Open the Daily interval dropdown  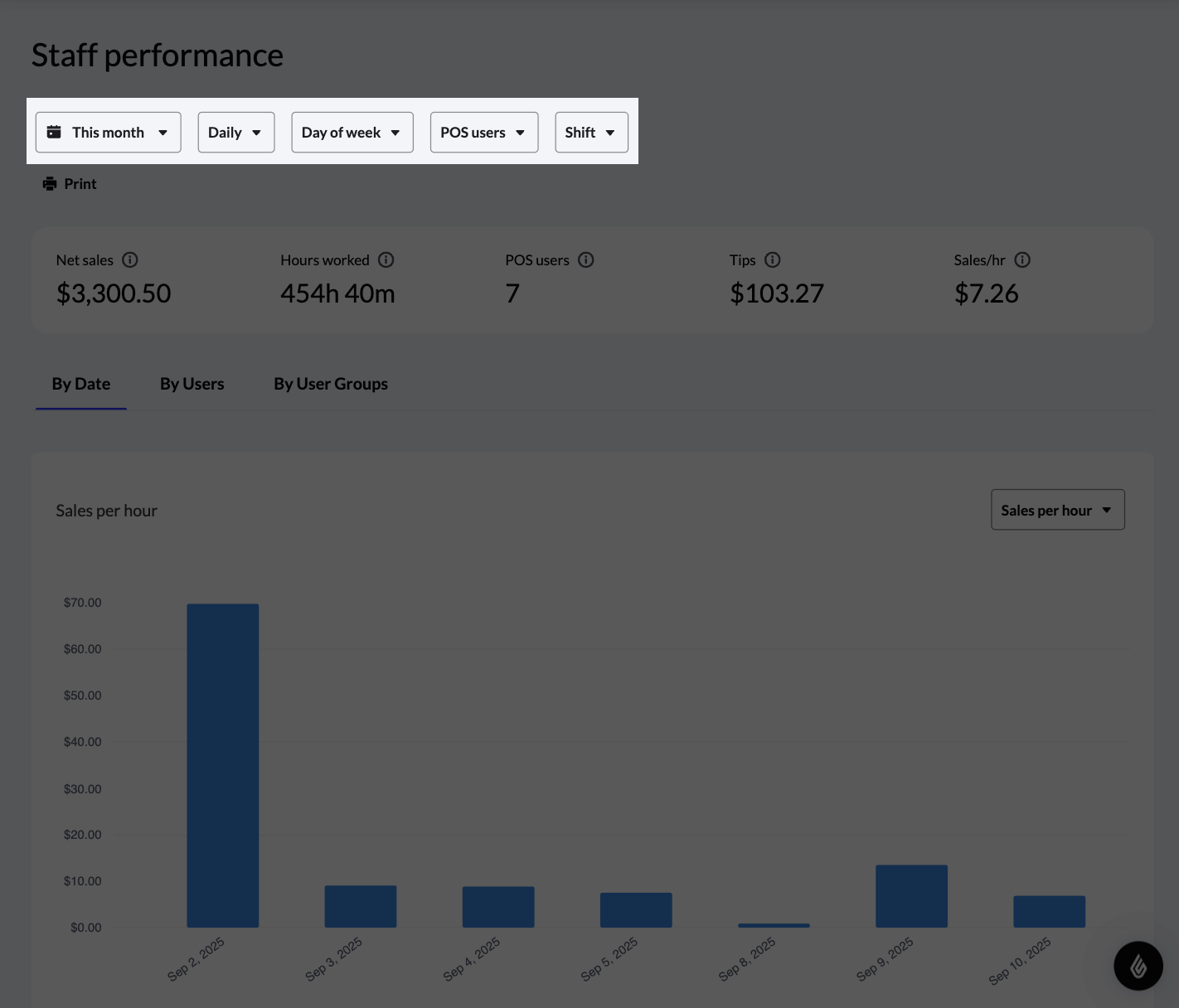pyautogui.click(x=235, y=131)
